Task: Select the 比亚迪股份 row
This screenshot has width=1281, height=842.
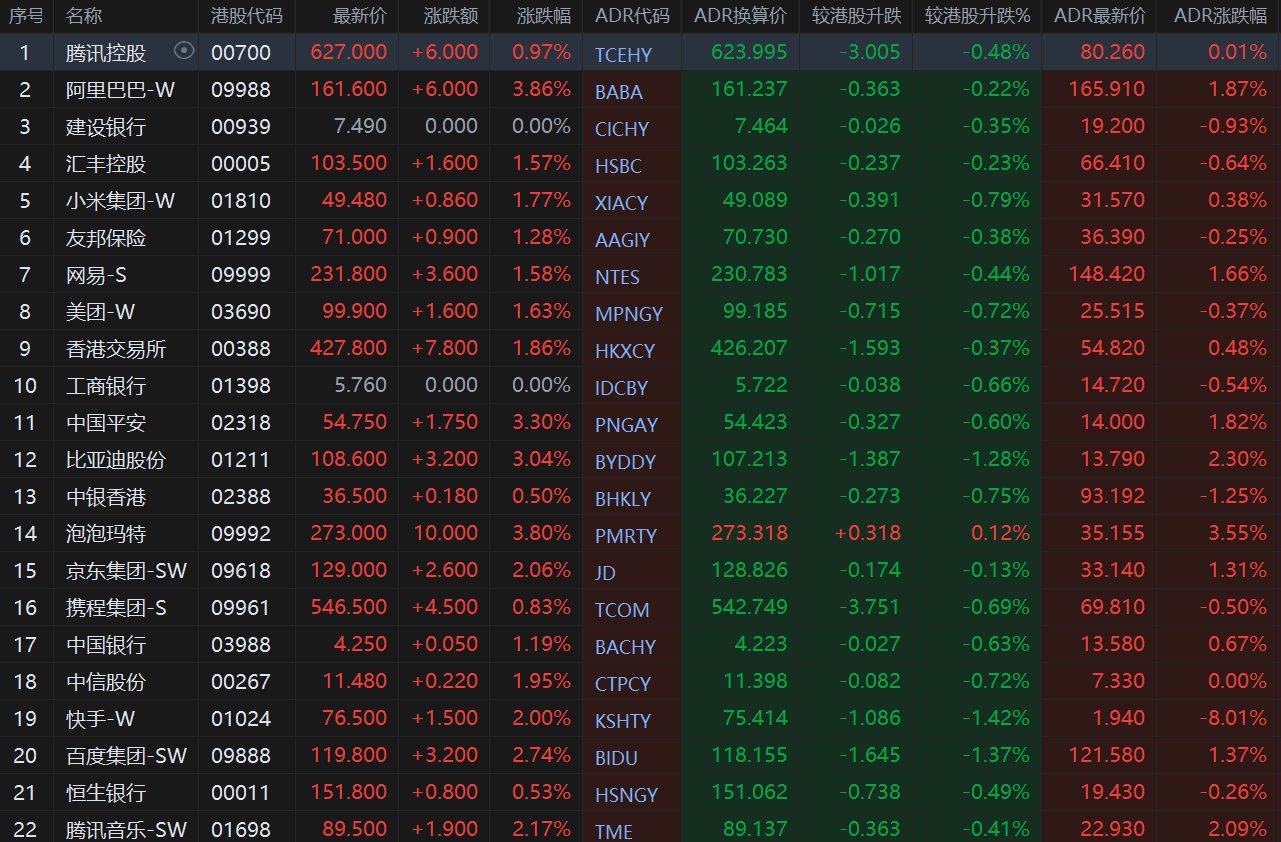Action: (116, 459)
